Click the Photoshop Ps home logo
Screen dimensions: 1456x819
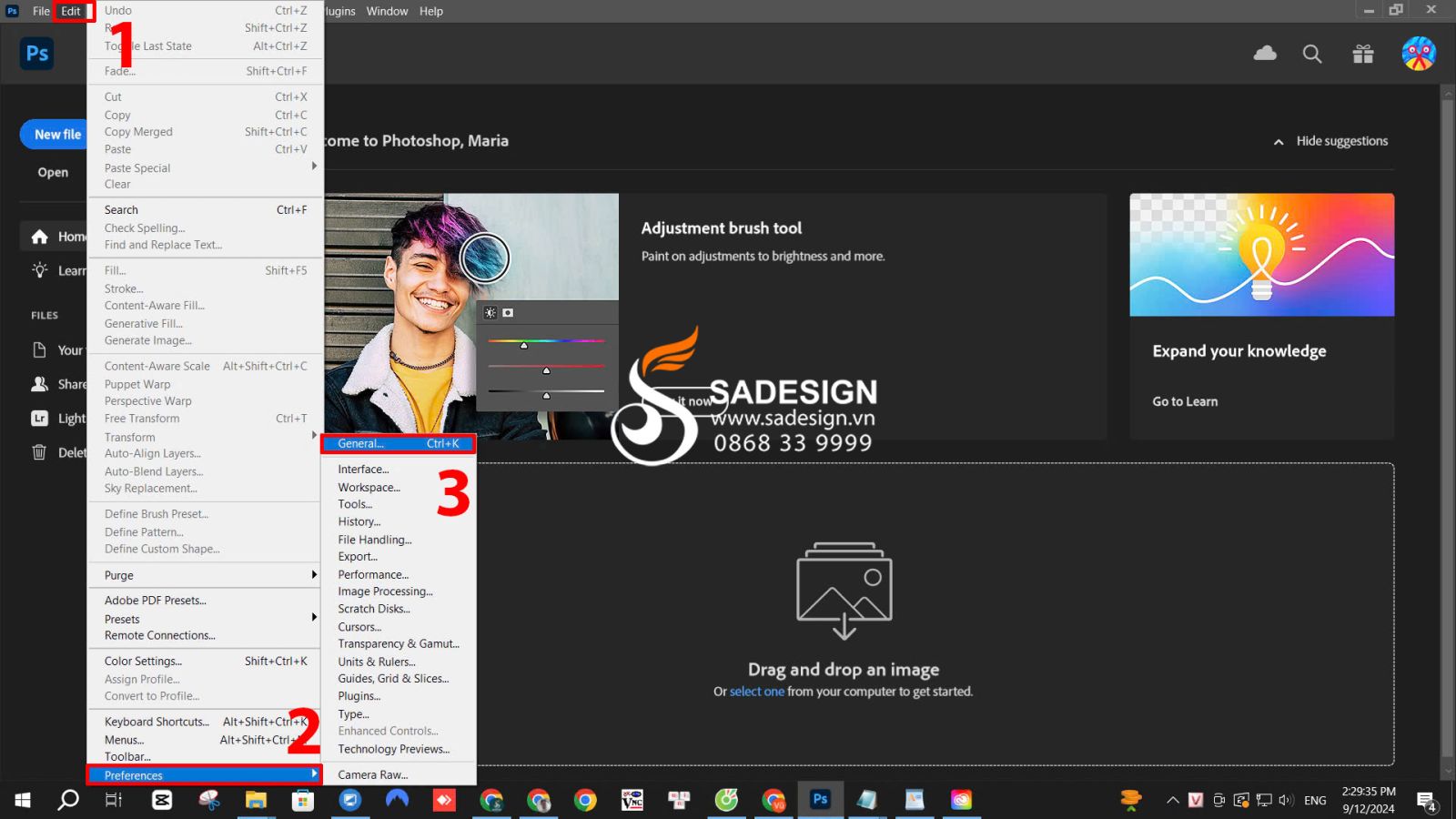[x=37, y=54]
